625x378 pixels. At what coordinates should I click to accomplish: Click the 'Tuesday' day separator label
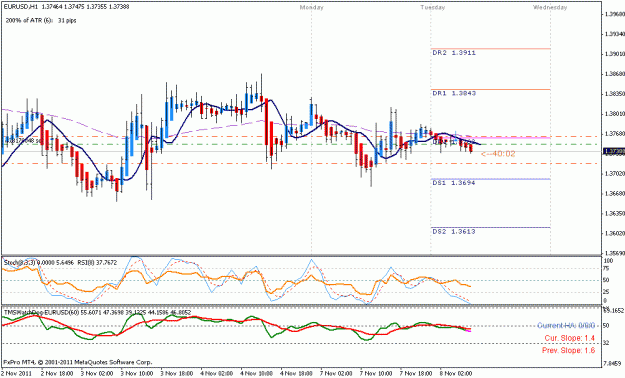[x=433, y=8]
